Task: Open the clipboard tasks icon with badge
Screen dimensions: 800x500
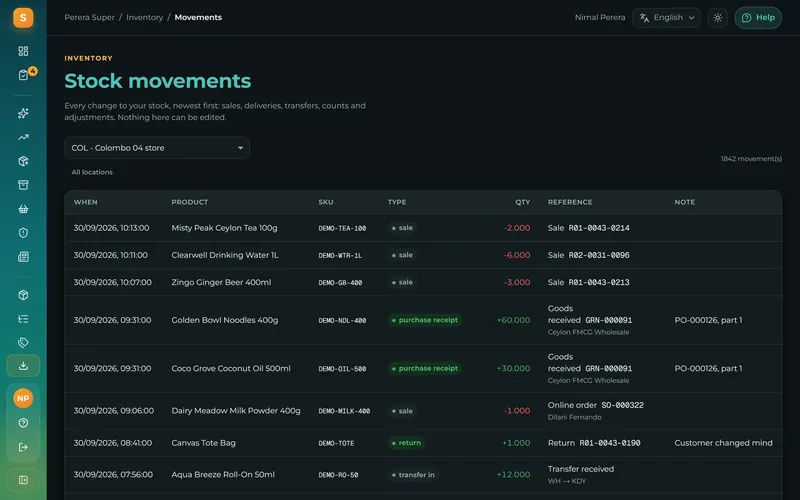Action: (x=23, y=75)
